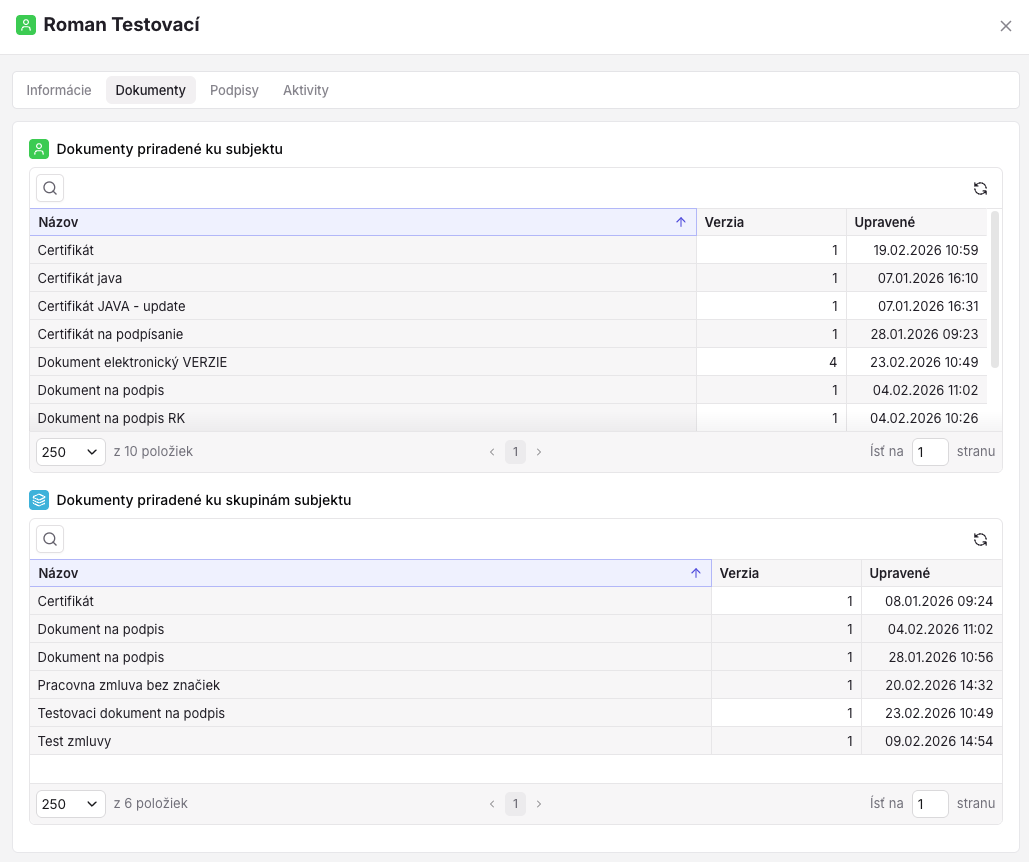
Task: Select the Dokumenty tab
Action: point(150,90)
